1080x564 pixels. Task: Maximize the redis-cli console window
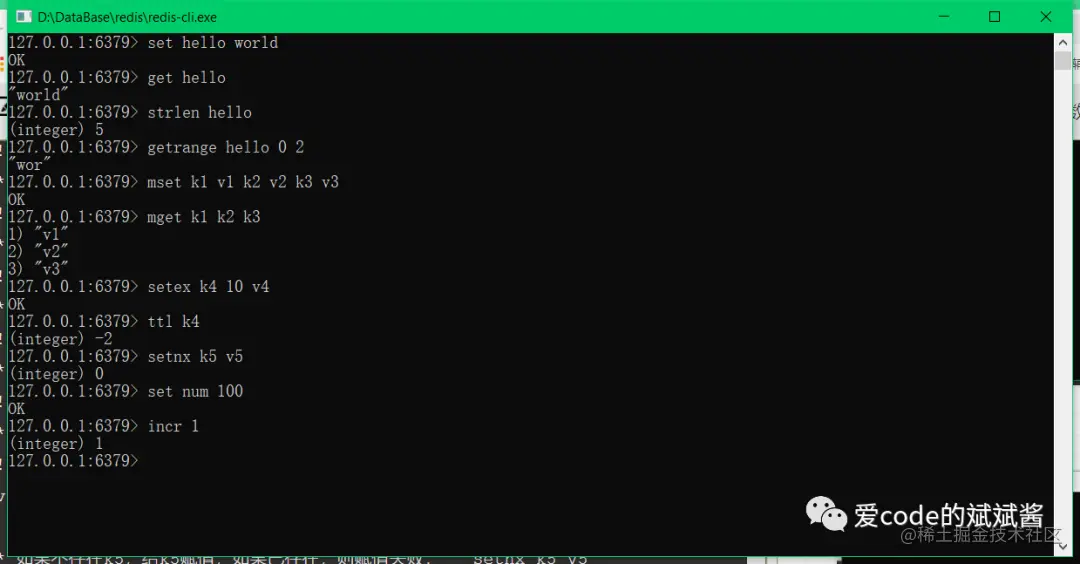994,17
